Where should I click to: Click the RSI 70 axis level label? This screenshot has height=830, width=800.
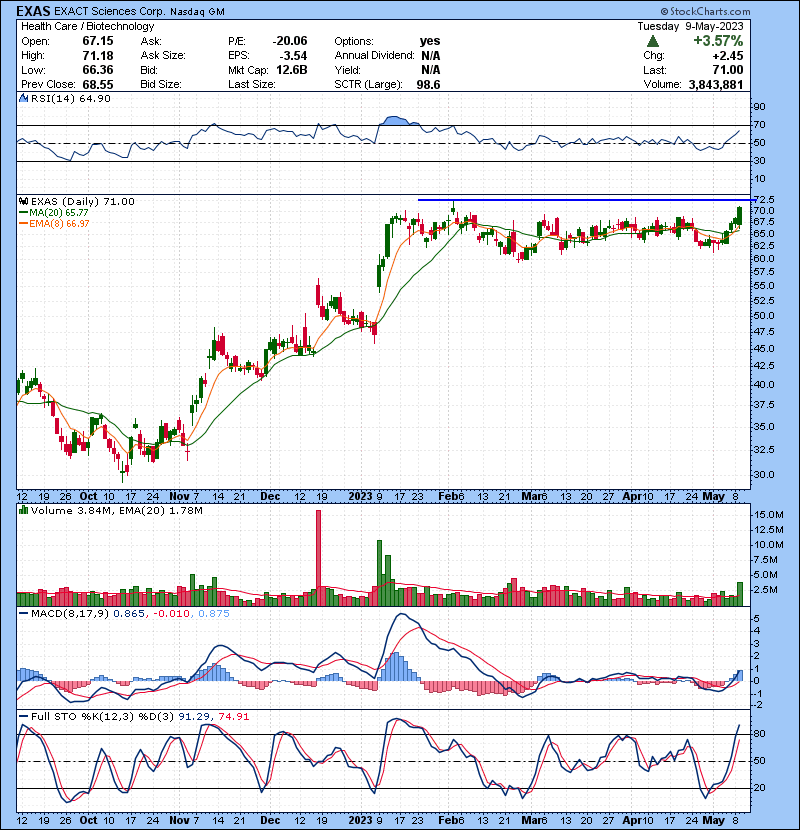pos(759,125)
